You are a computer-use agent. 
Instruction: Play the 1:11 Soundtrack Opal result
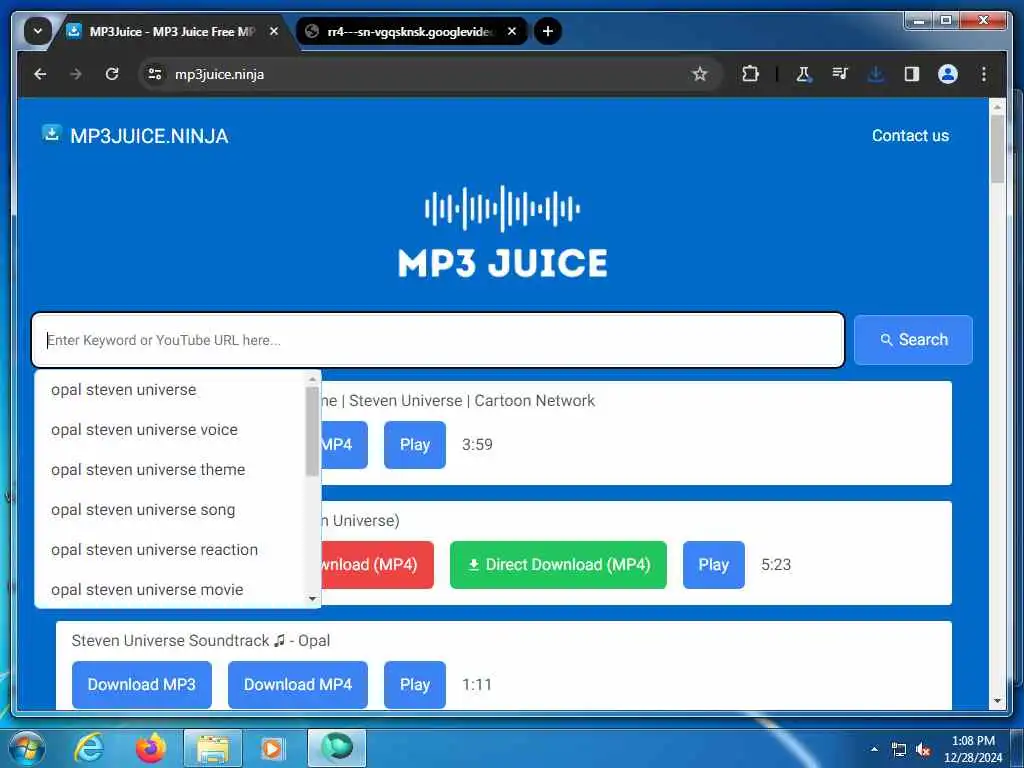415,684
